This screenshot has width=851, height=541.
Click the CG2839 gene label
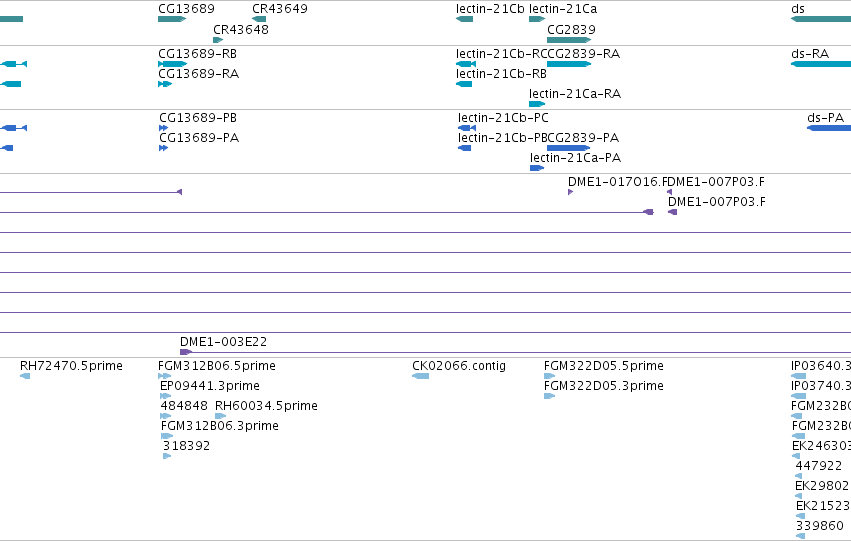click(571, 29)
